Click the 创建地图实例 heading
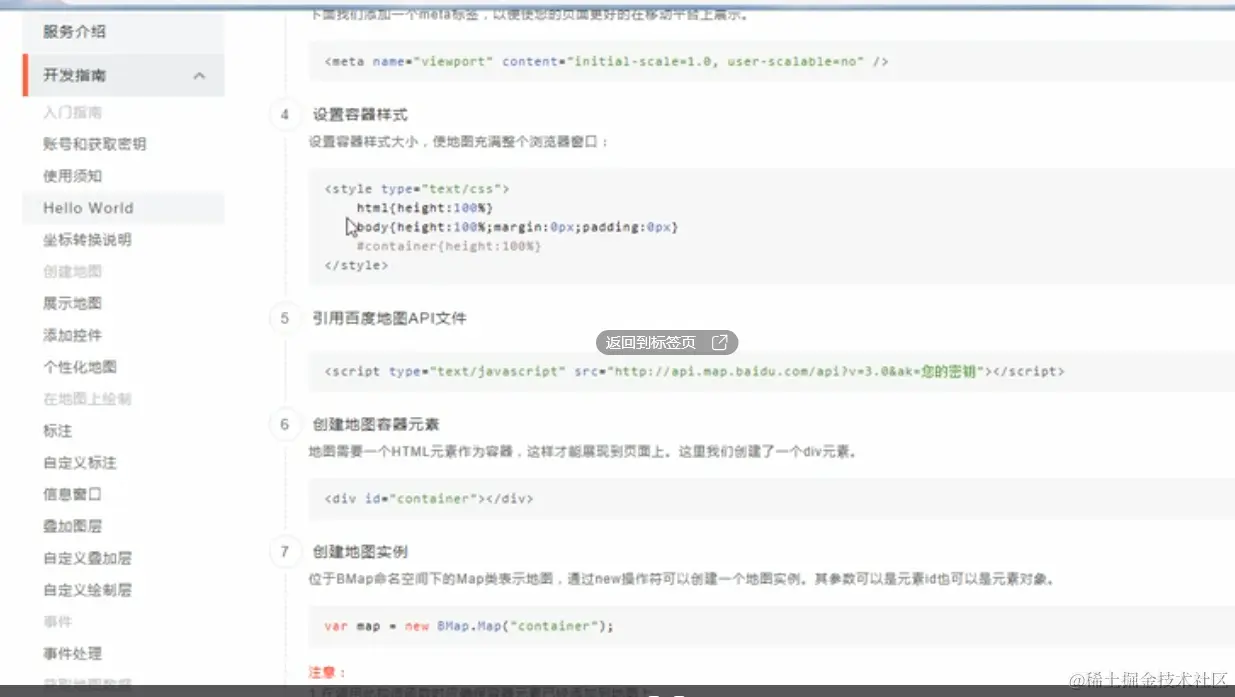The height and width of the screenshot is (697, 1235). 360,551
